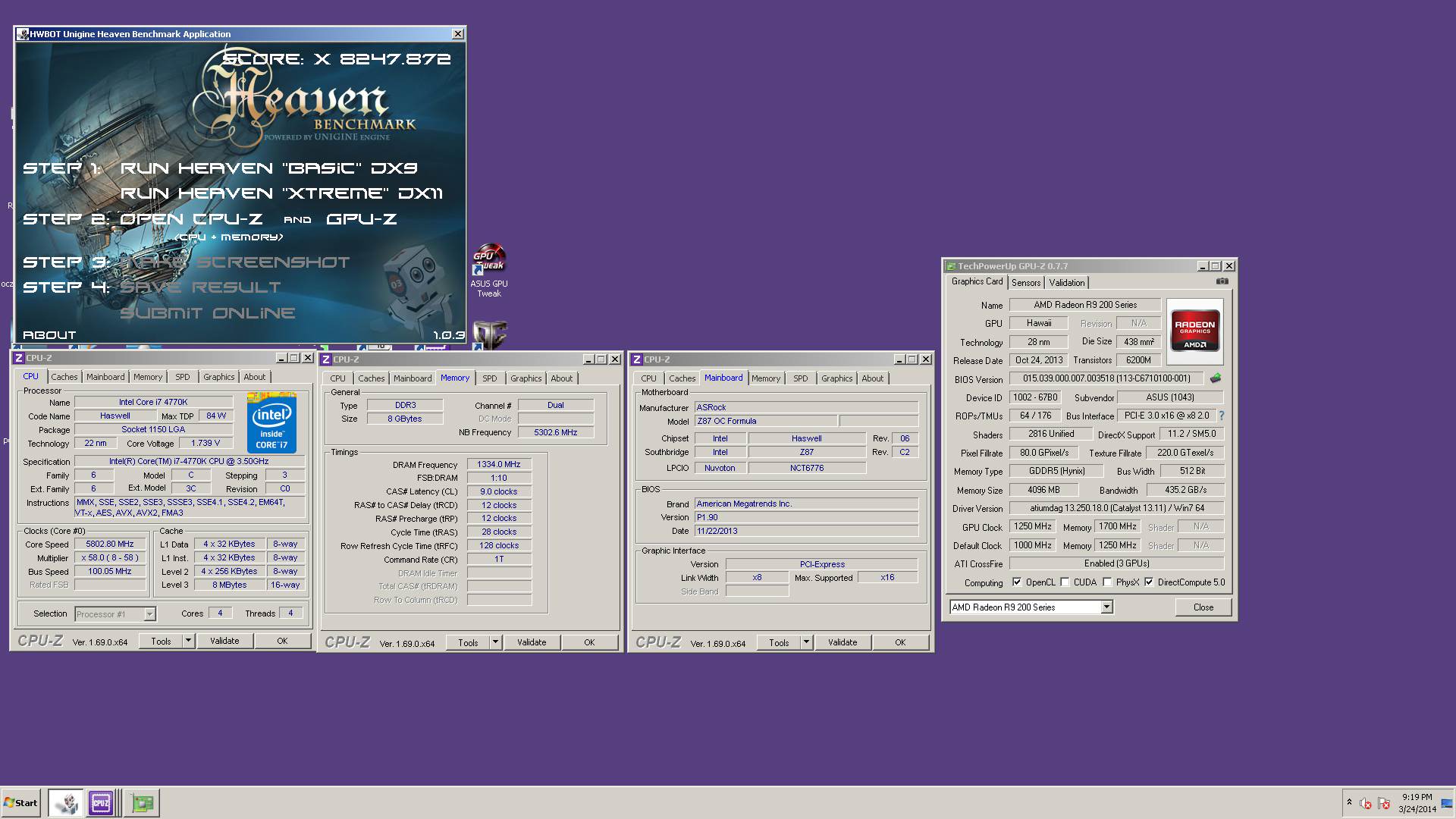Click the tray icon next to volume
Image resolution: width=1456 pixels, height=819 pixels.
[x=1384, y=803]
